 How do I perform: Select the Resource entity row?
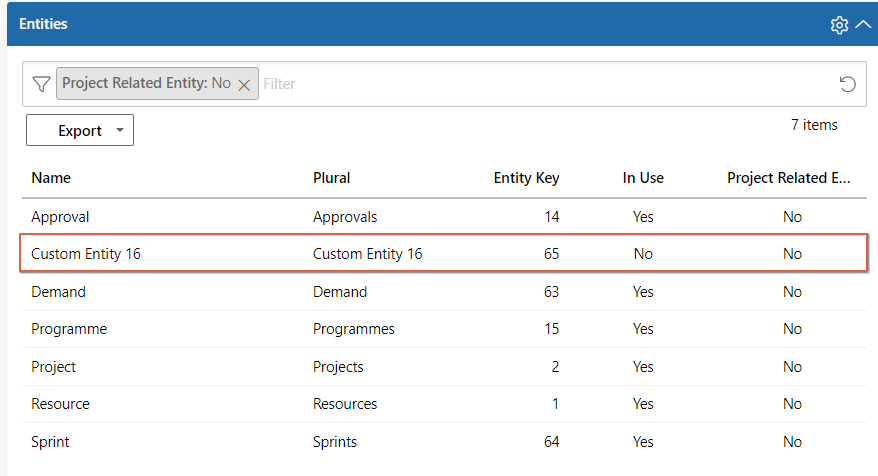pyautogui.click(x=444, y=404)
